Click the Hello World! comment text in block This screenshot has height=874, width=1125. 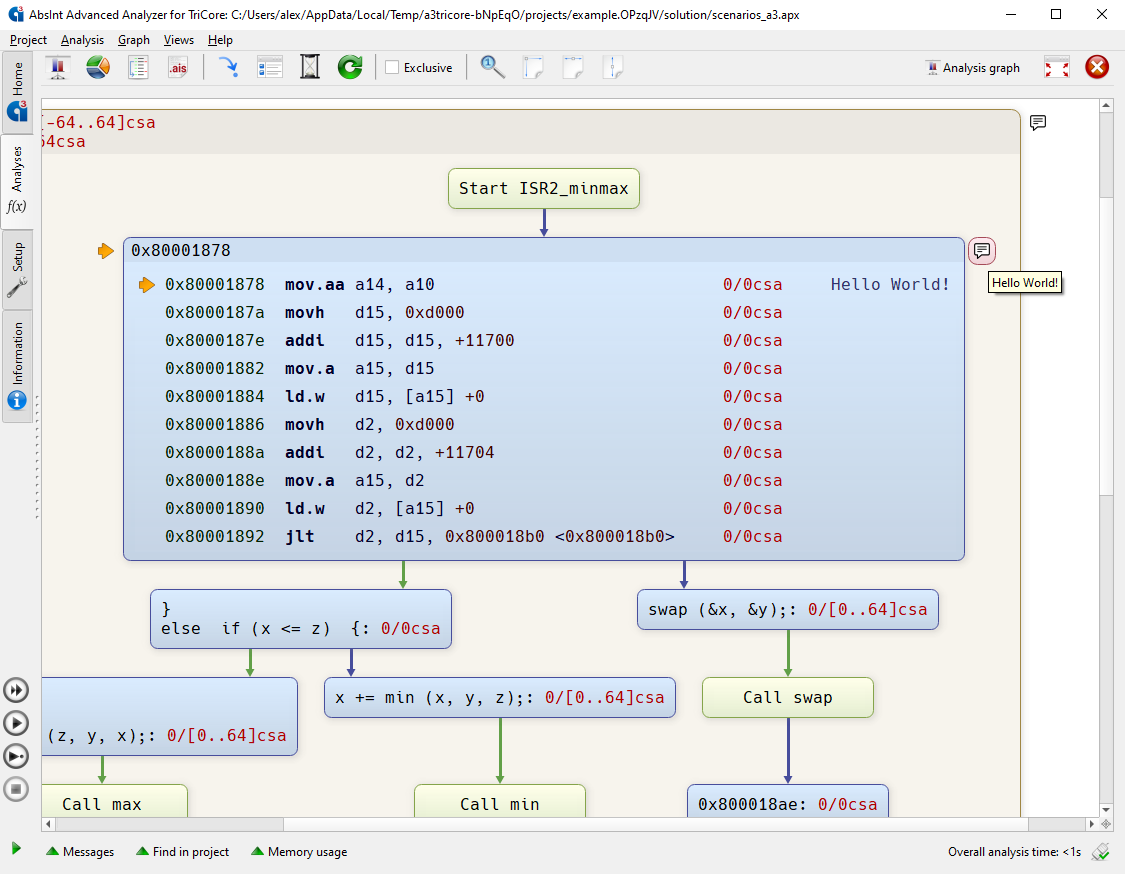click(x=890, y=285)
